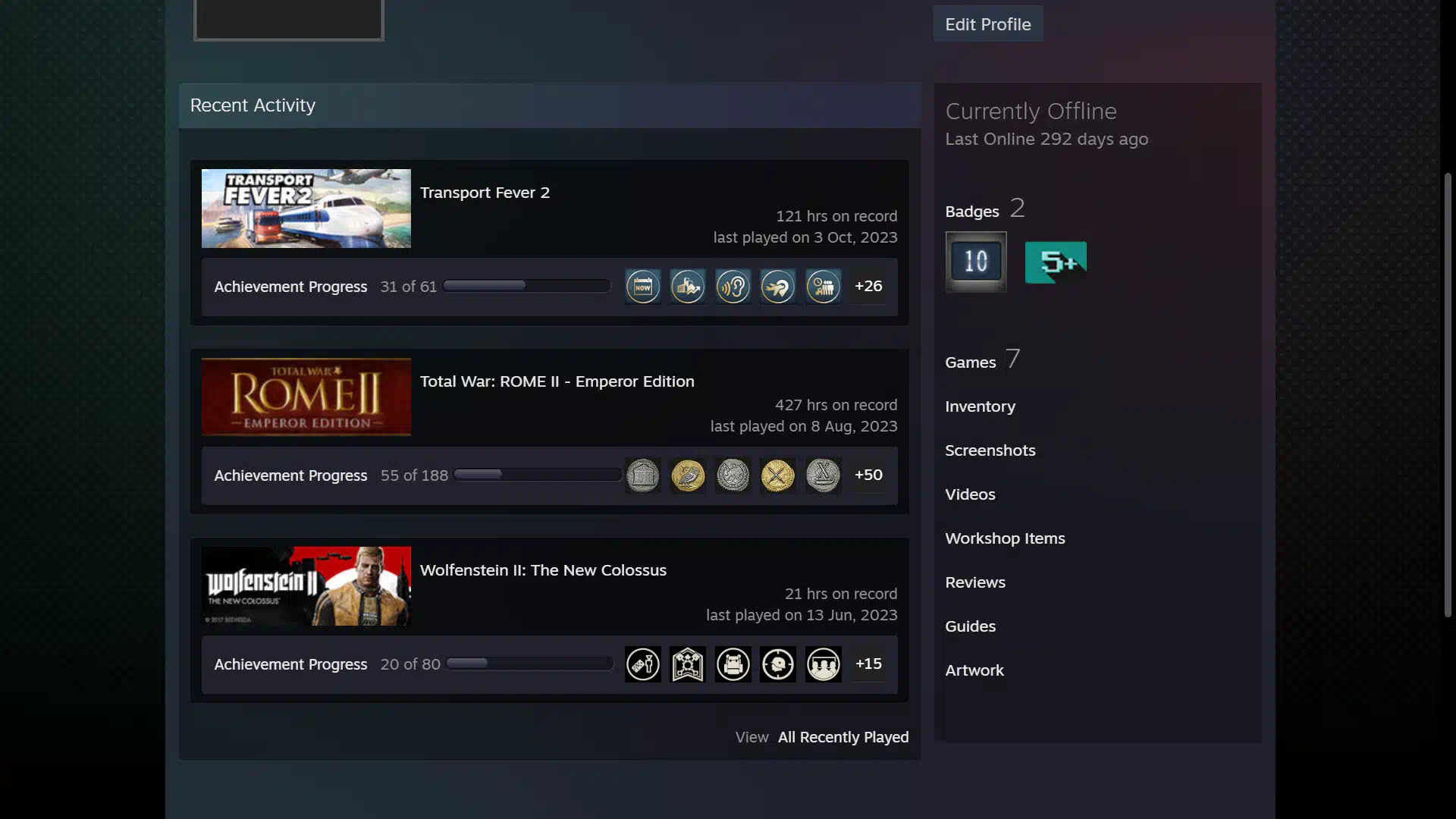Show +26 more Transport Fever 2 achievements
Image resolution: width=1456 pixels, height=819 pixels.
click(x=868, y=286)
